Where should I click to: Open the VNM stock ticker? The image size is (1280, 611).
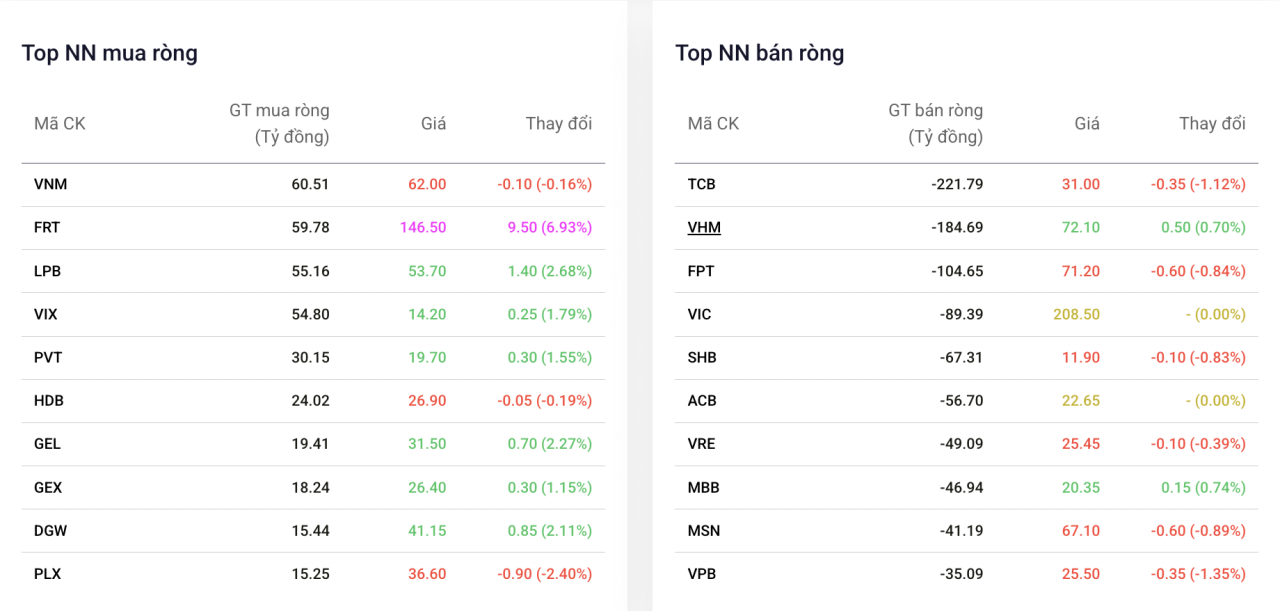51,184
